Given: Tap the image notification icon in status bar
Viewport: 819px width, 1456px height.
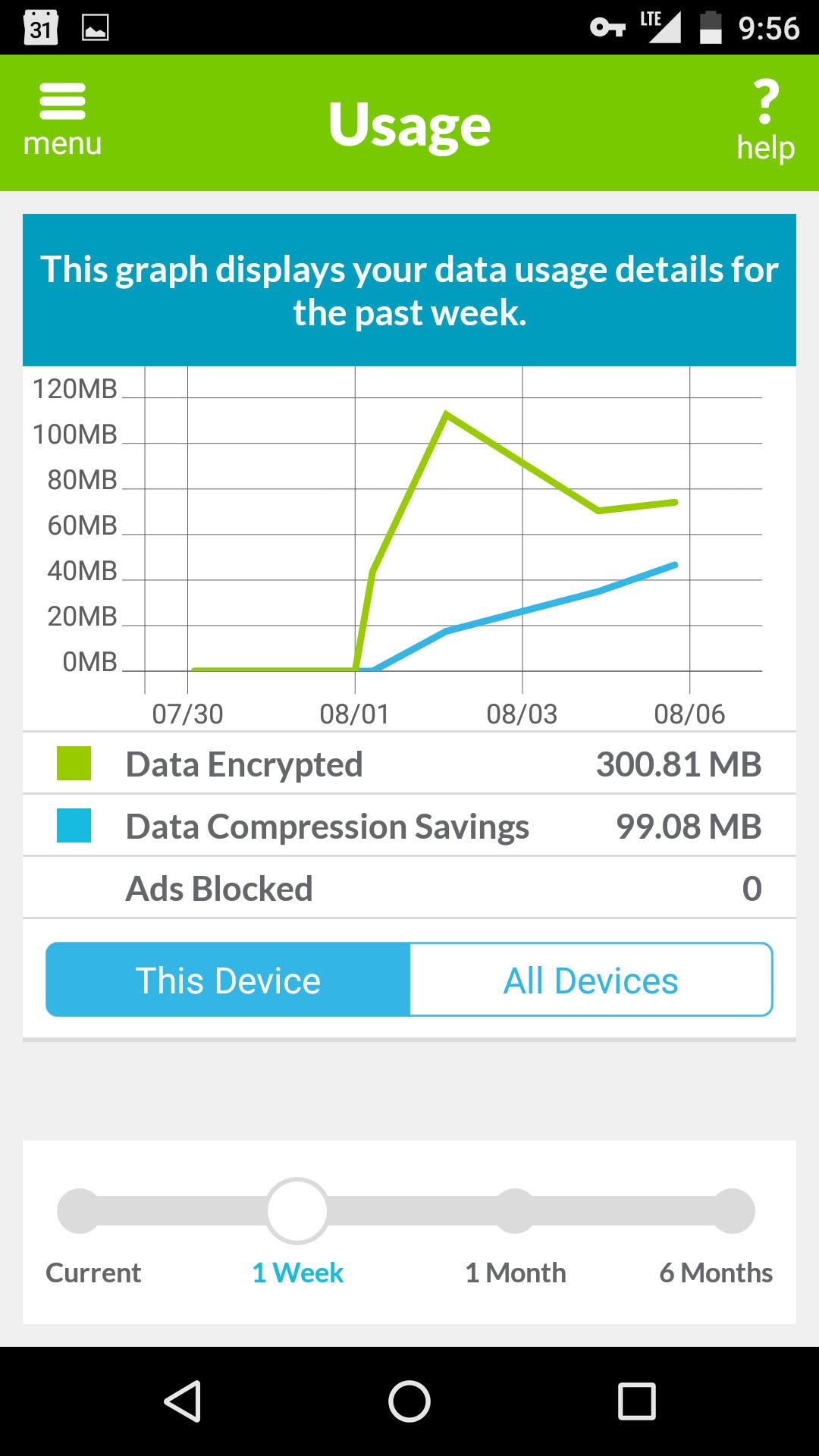Looking at the screenshot, I should click(x=95, y=28).
